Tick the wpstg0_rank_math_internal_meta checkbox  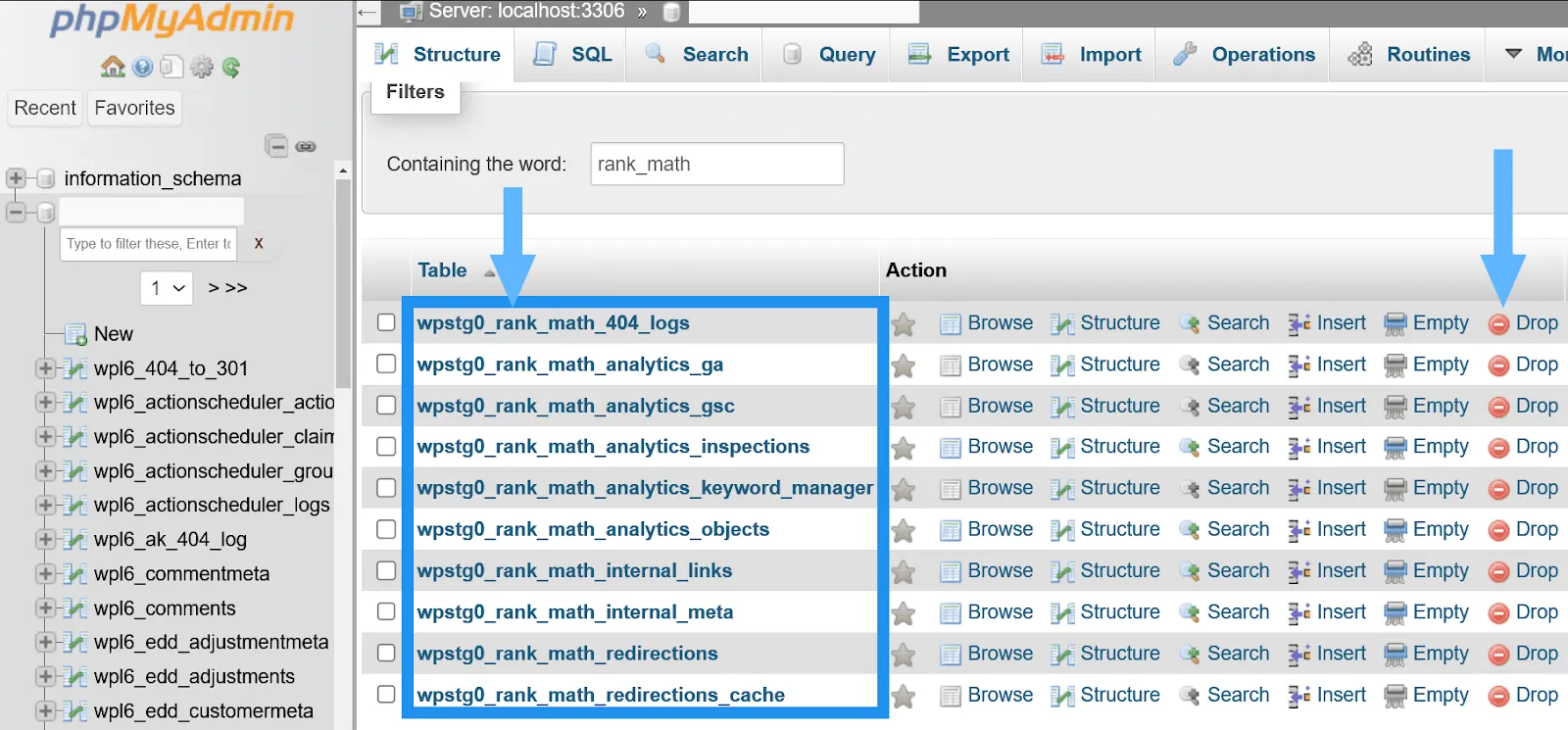click(386, 611)
